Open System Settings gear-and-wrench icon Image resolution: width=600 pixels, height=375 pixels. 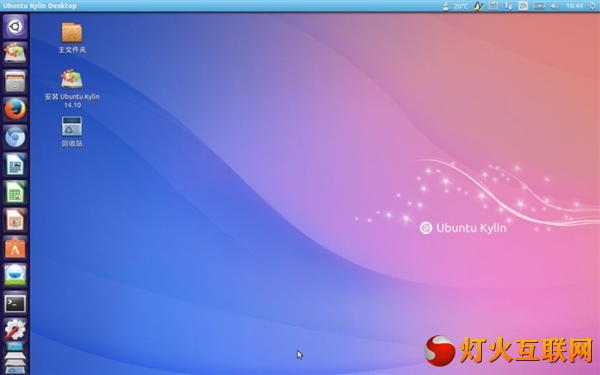15,330
